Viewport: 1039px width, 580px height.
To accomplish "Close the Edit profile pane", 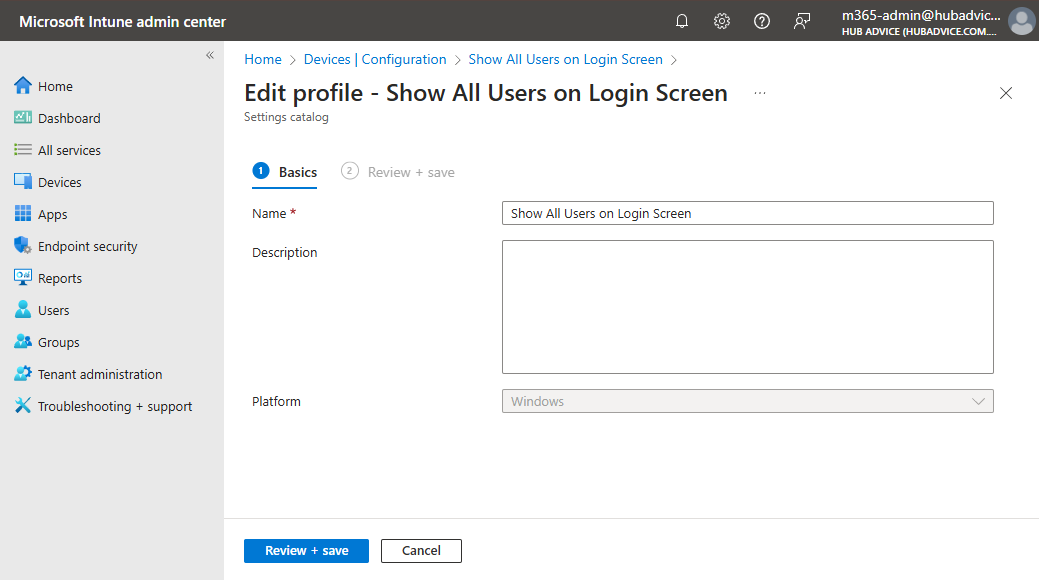I will click(1006, 93).
